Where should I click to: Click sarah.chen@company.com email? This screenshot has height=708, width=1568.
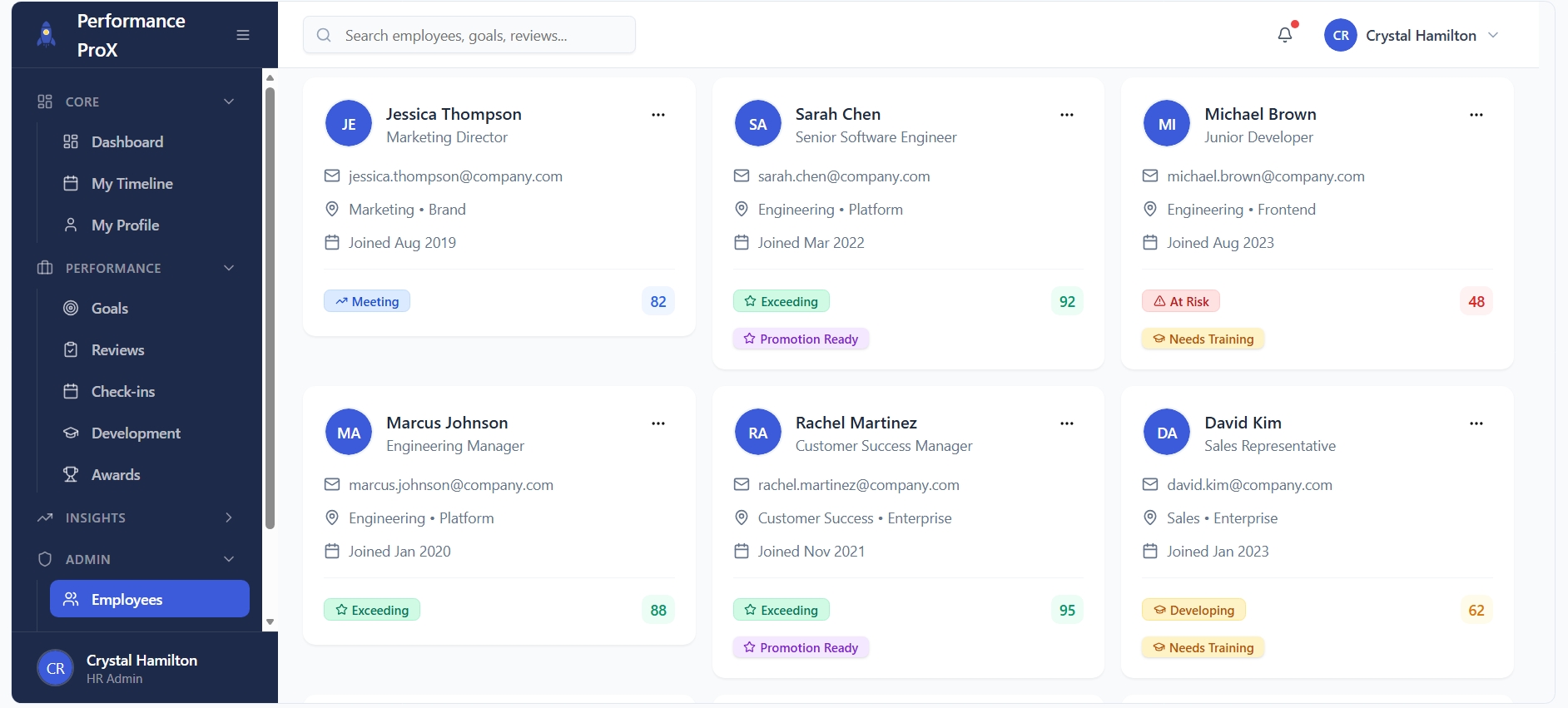844,176
